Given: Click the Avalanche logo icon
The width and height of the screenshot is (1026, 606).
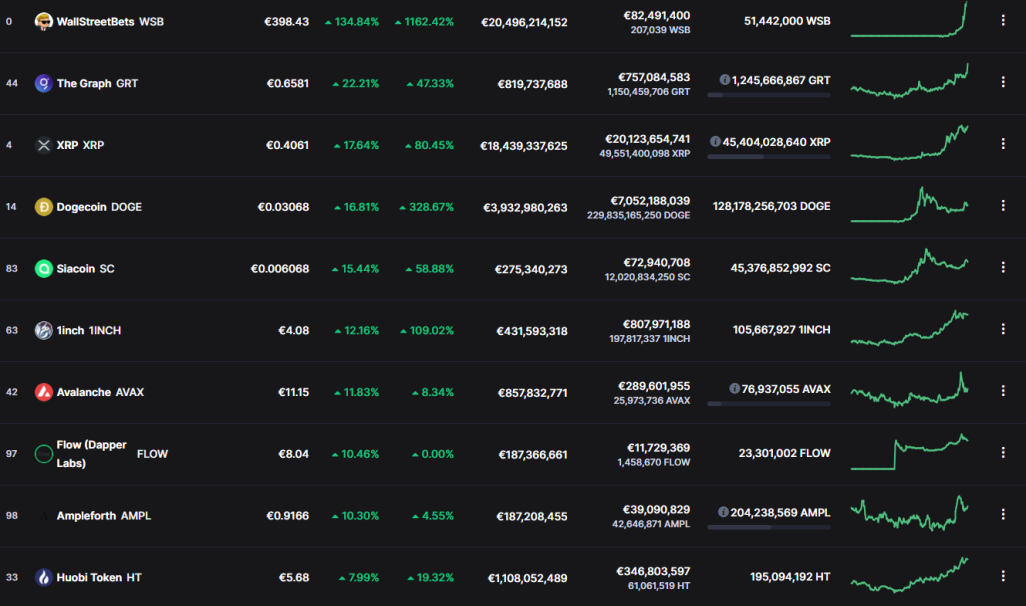Looking at the screenshot, I should pyautogui.click(x=43, y=392).
